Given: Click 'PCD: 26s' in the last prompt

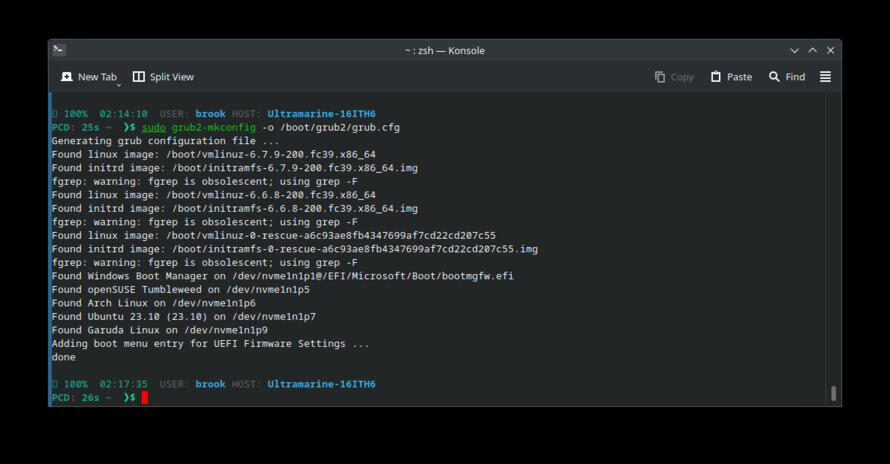Looking at the screenshot, I should 75,398.
